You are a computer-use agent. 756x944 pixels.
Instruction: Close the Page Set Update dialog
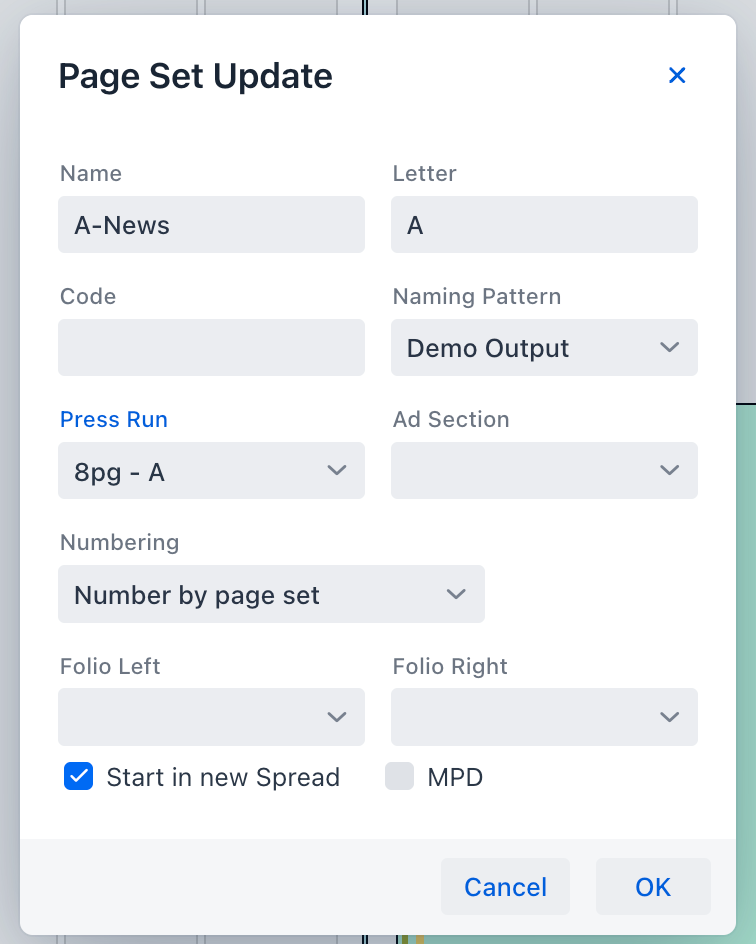tap(677, 75)
